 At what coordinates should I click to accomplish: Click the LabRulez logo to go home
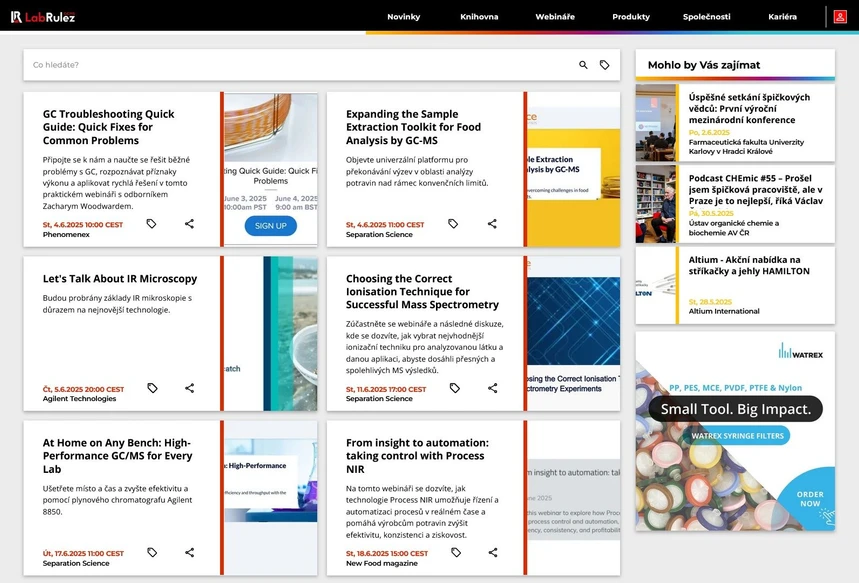[x=44, y=15]
